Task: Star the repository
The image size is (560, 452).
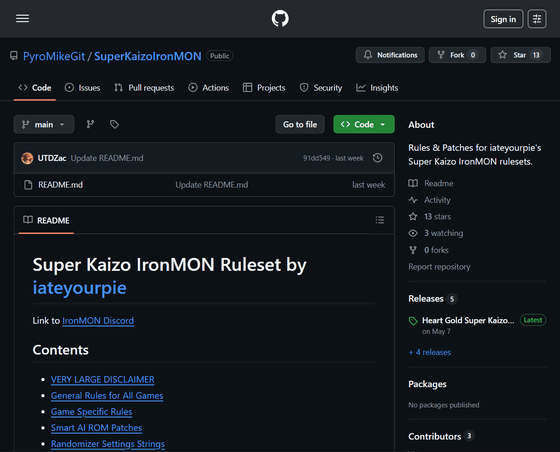Action: (x=520, y=55)
